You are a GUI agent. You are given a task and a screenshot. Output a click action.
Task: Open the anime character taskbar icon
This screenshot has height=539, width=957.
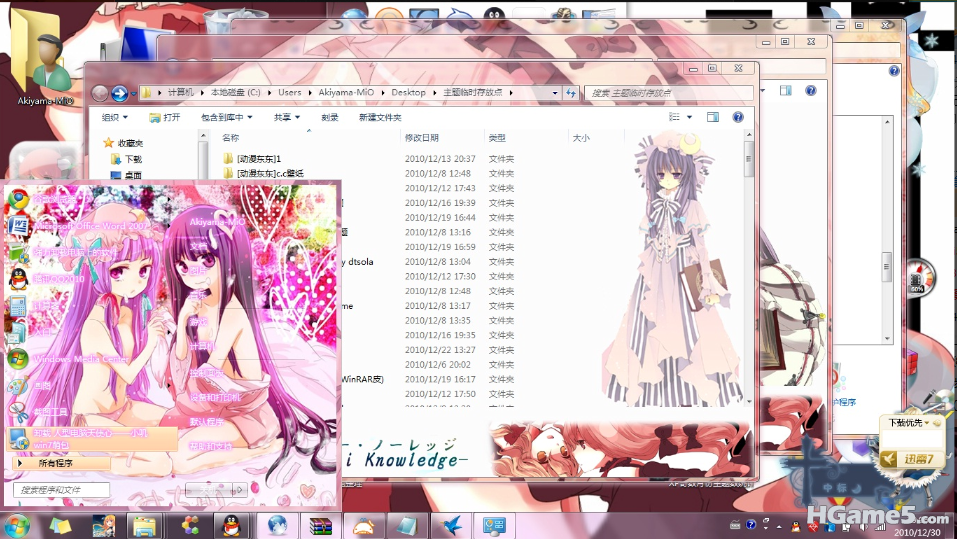click(104, 526)
